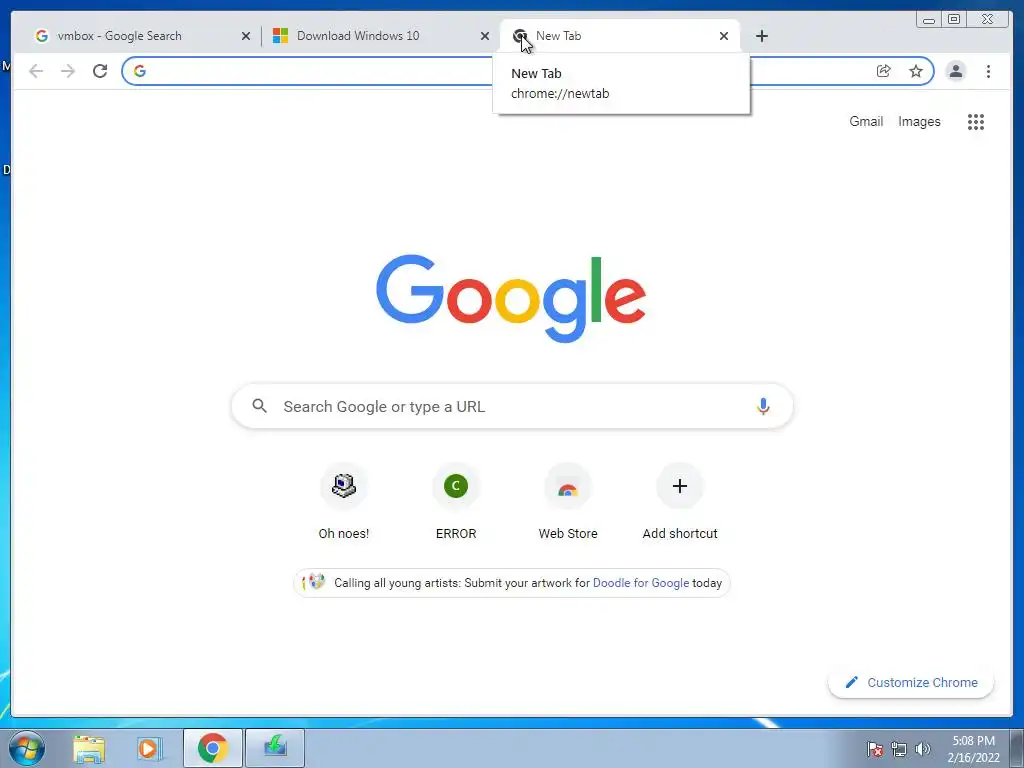The image size is (1024, 768).
Task: Close the New Tab tab
Action: click(724, 36)
